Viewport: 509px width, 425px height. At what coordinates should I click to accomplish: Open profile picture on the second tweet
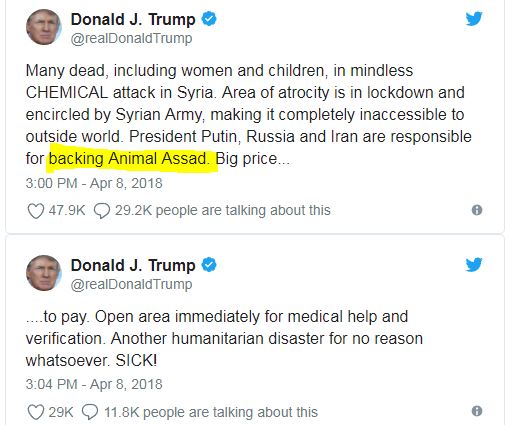(x=44, y=273)
